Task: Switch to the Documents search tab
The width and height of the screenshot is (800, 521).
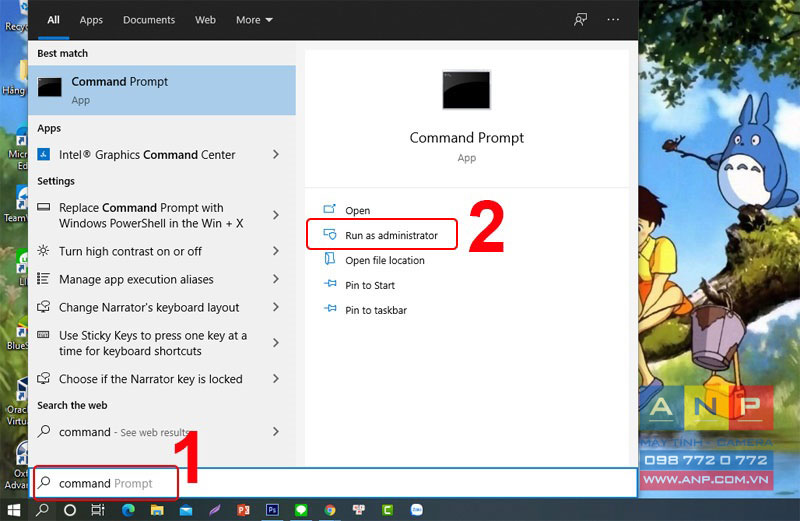Action: pyautogui.click(x=148, y=20)
